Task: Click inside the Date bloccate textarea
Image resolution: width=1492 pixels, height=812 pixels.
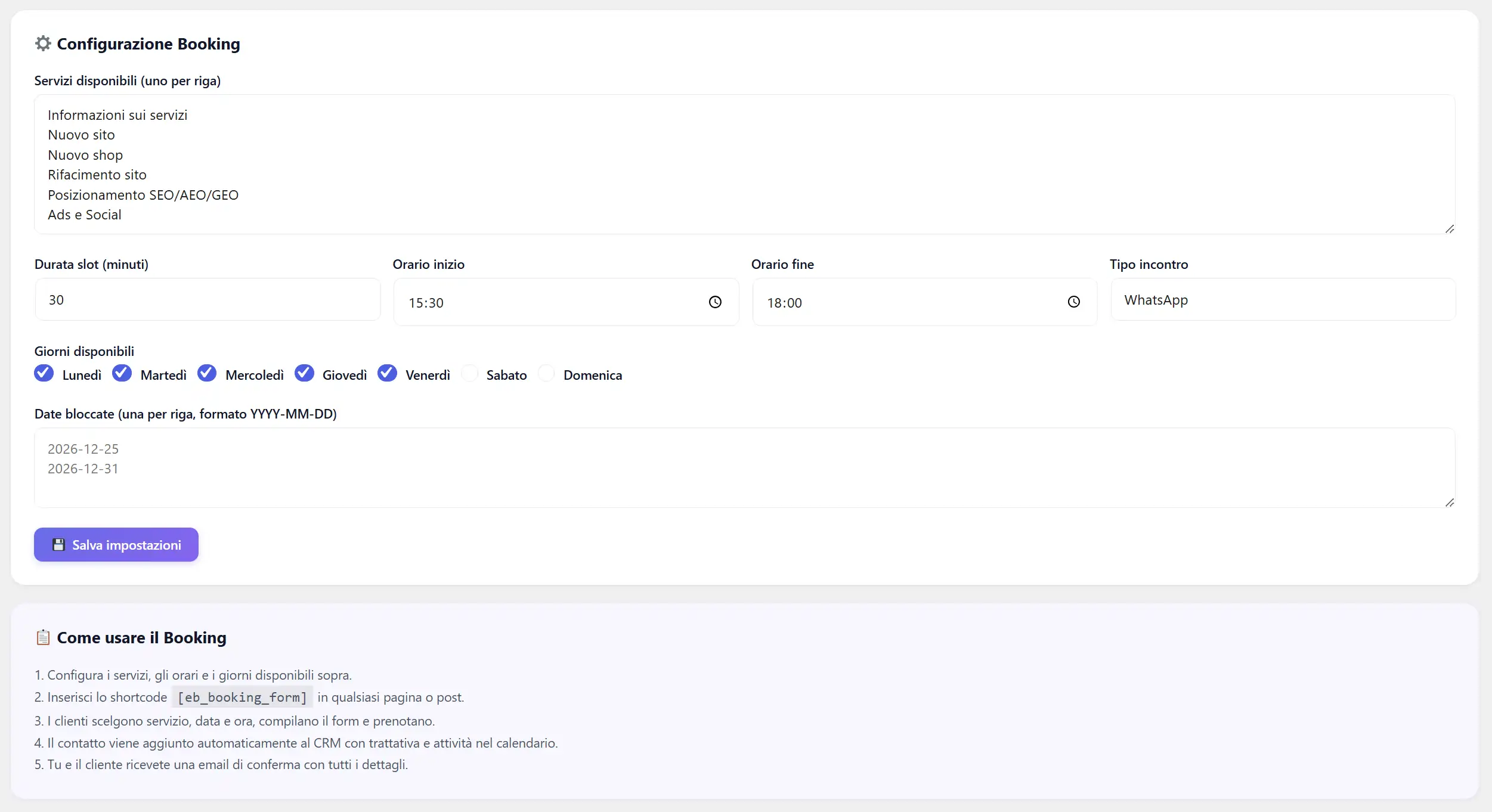Action: (744, 468)
